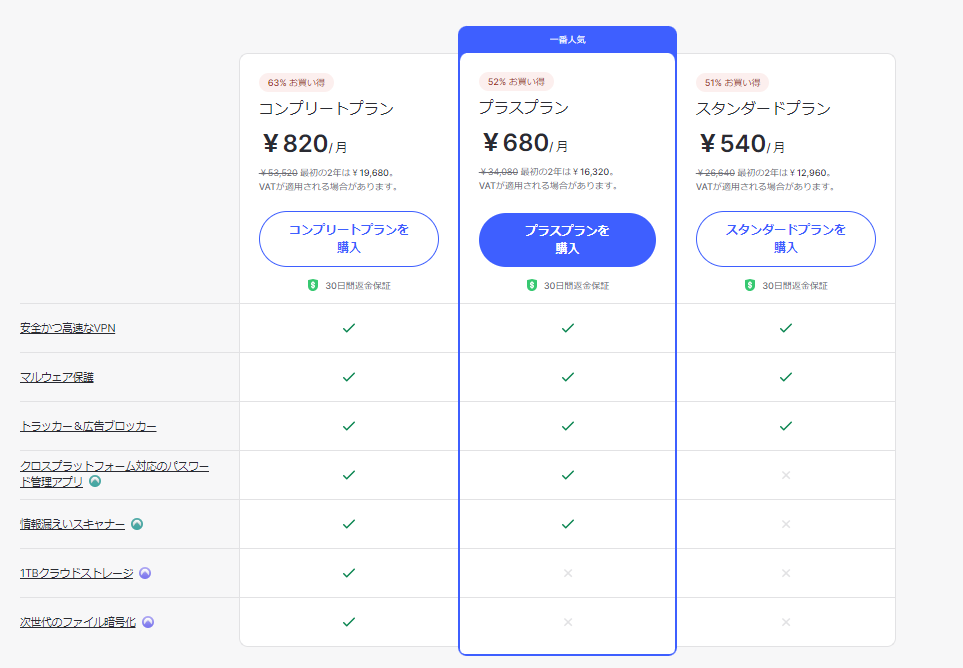Click the icon beside 情報漏えいスキャナー
This screenshot has height=668, width=963.
point(137,524)
